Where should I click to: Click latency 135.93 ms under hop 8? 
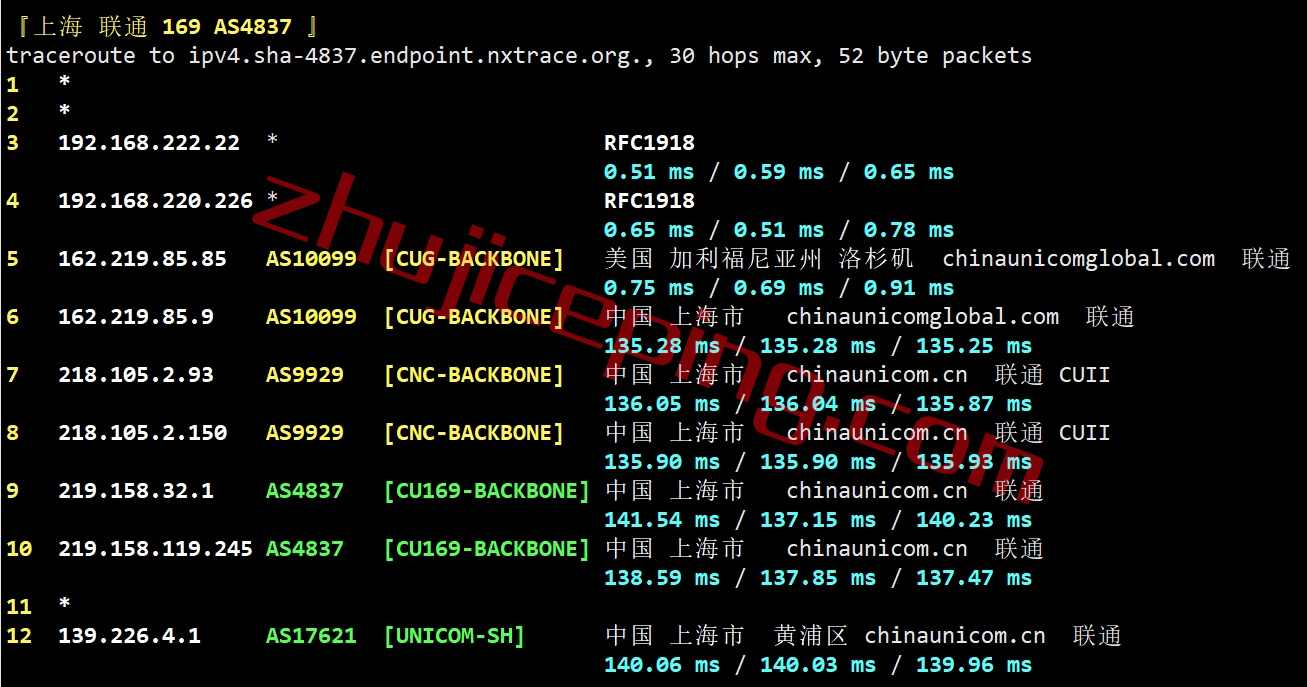pyautogui.click(x=974, y=462)
